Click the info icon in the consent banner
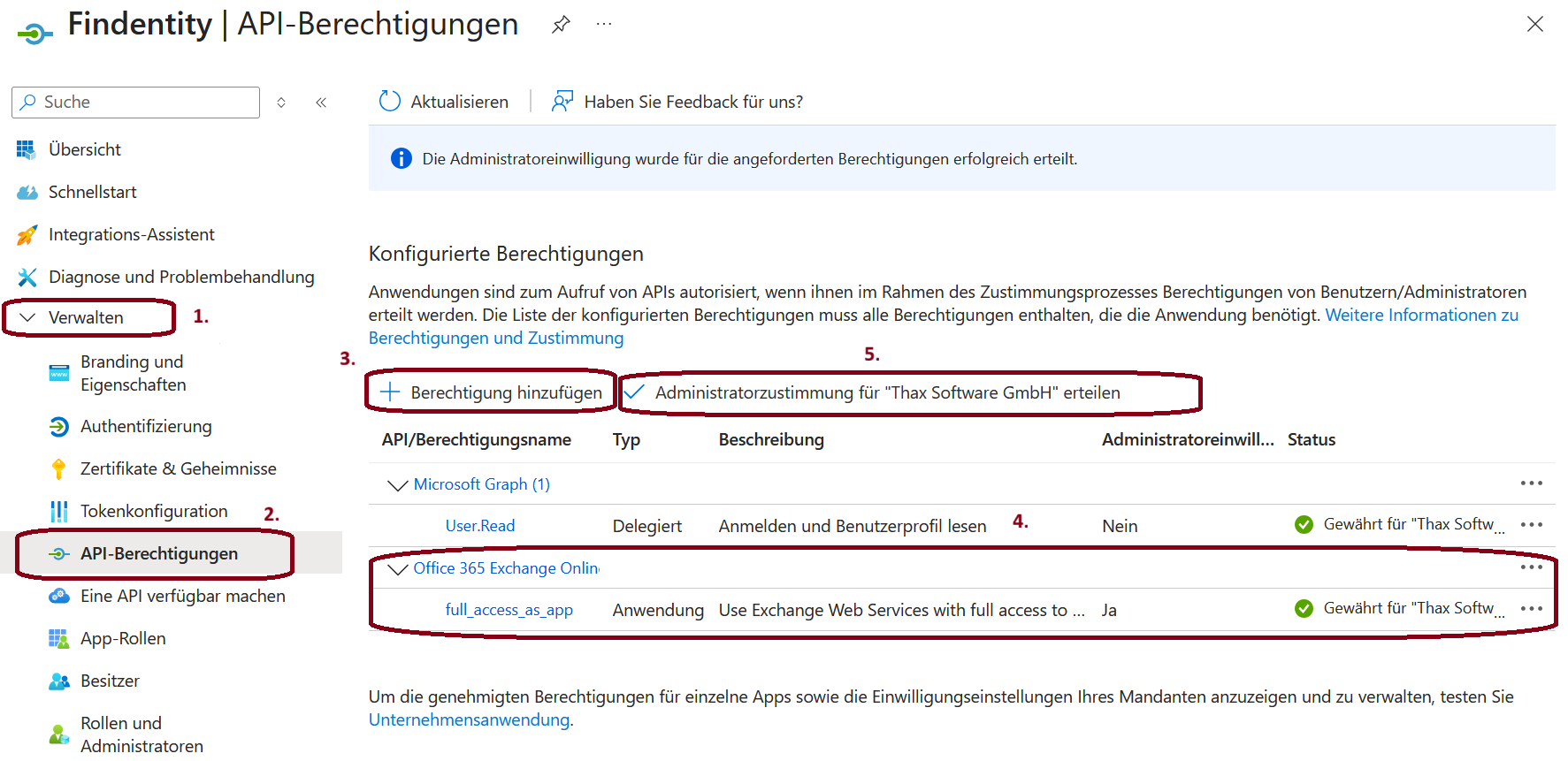This screenshot has width=1568, height=761. pyautogui.click(x=402, y=158)
